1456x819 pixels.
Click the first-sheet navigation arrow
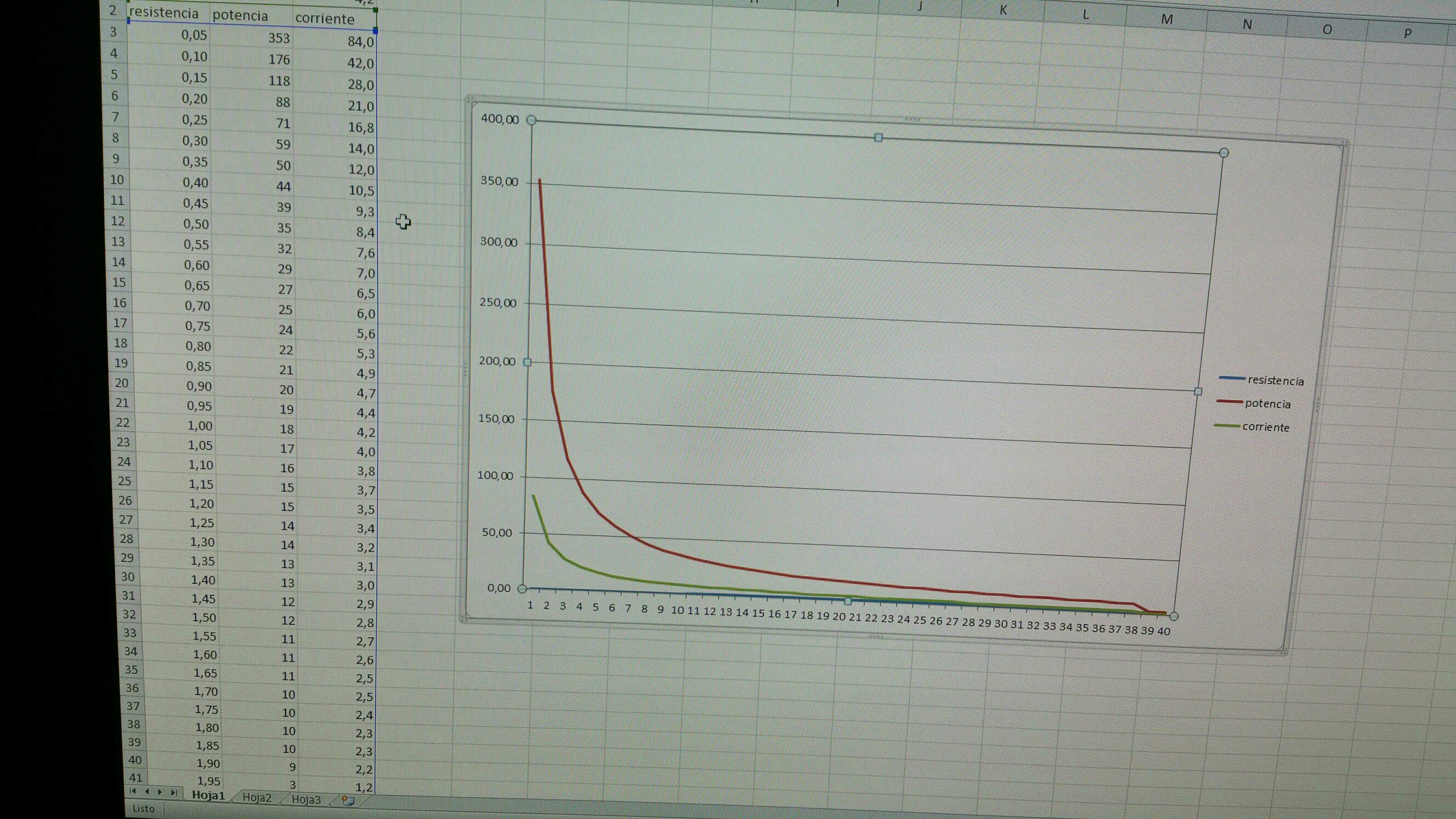(x=133, y=790)
